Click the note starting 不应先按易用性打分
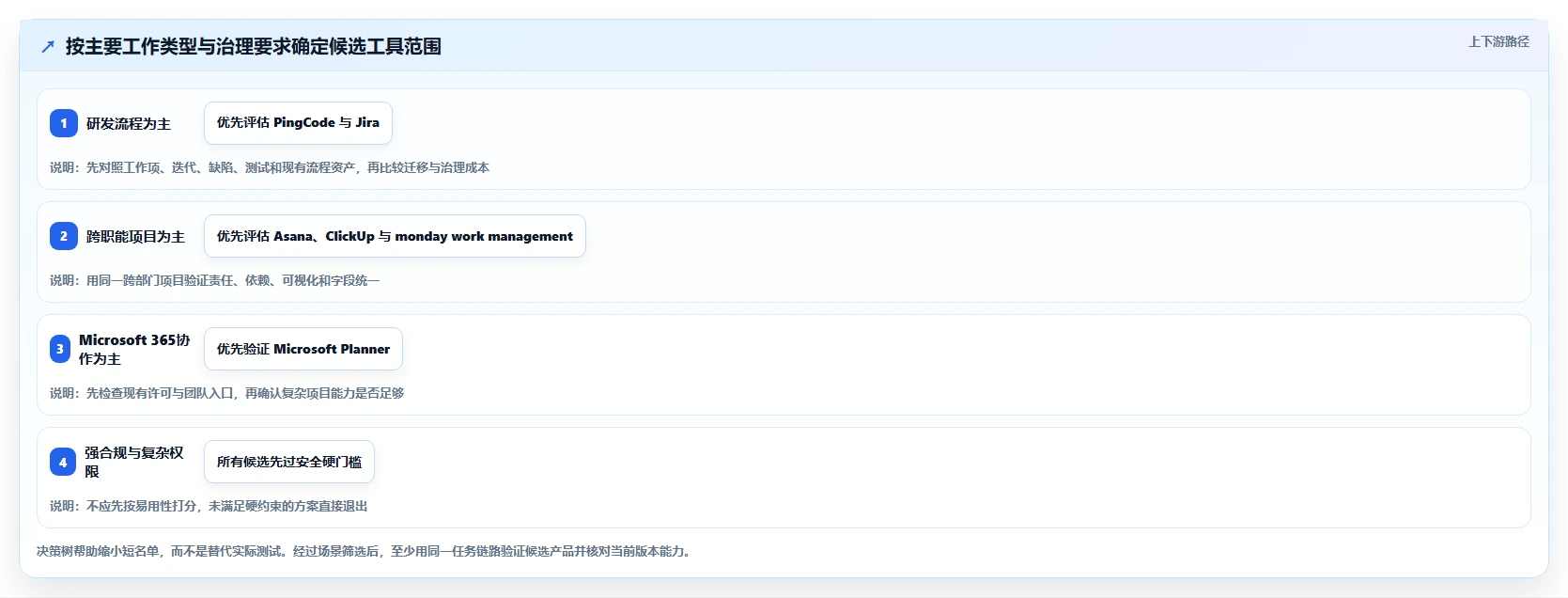Viewport: 1568px width, 598px height. click(x=209, y=506)
